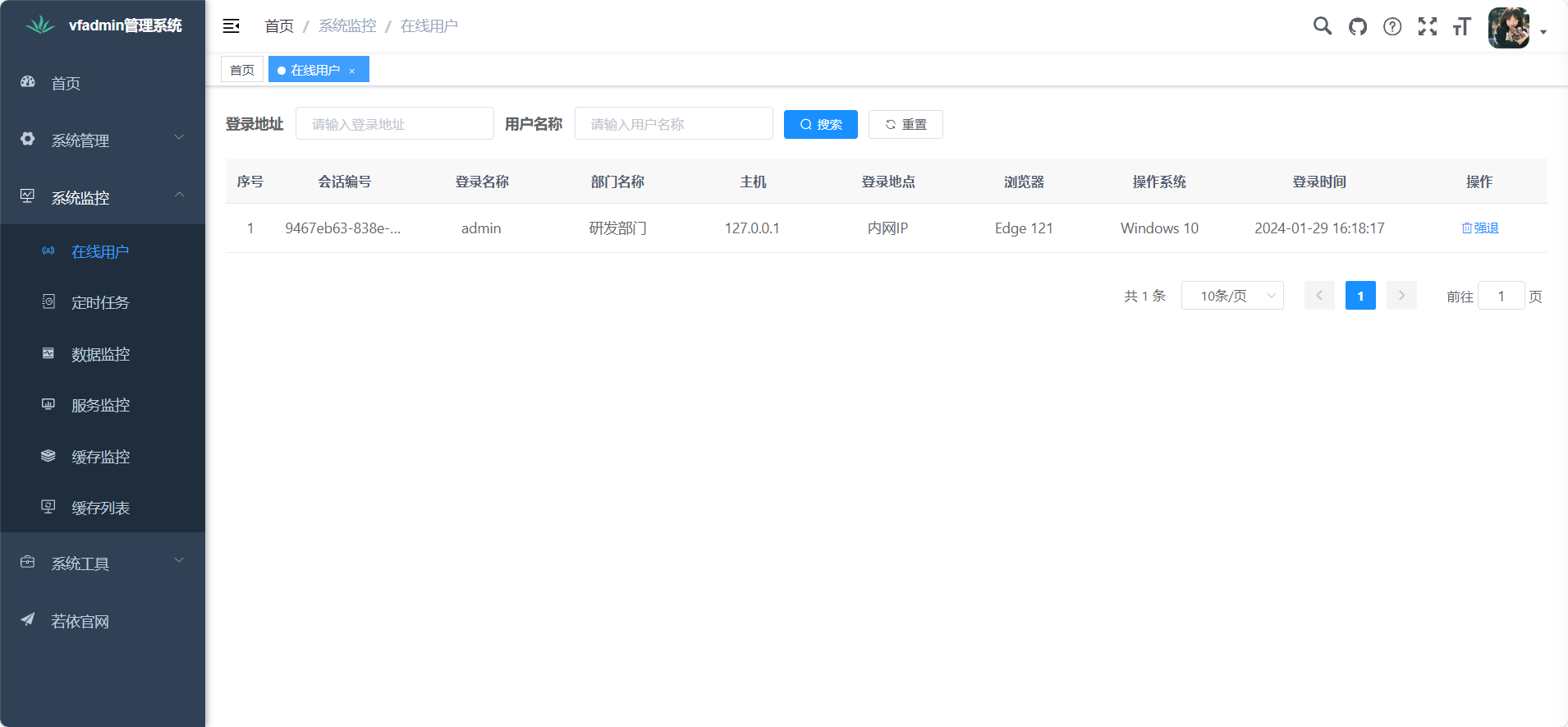The height and width of the screenshot is (727, 1568).
Task: Expand the 系统管理 sidebar menu
Action: click(x=103, y=140)
